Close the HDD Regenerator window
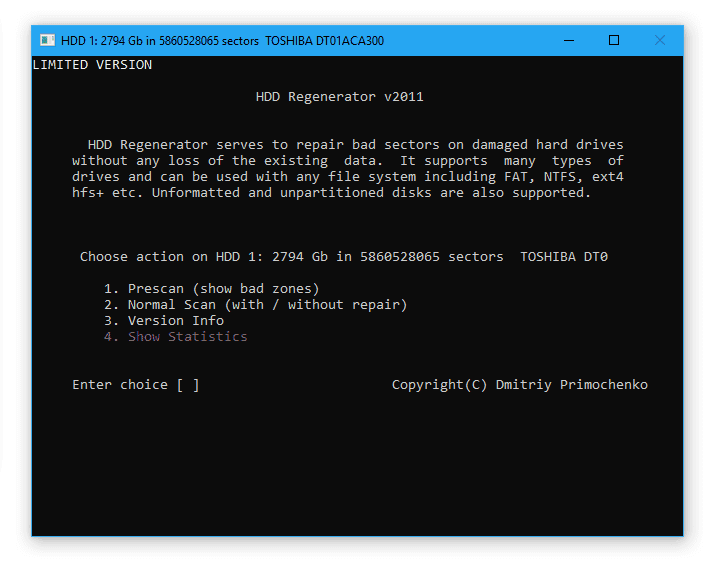 point(660,40)
